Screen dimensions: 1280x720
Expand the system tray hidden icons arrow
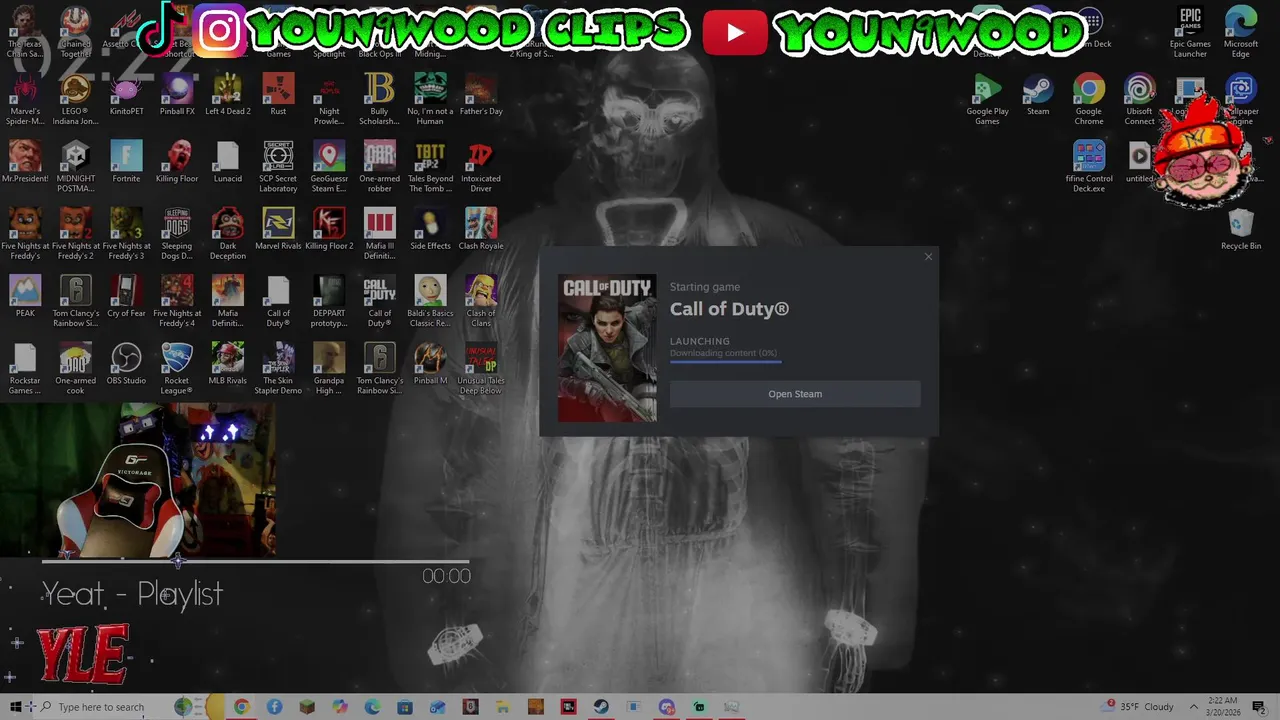click(x=1193, y=707)
